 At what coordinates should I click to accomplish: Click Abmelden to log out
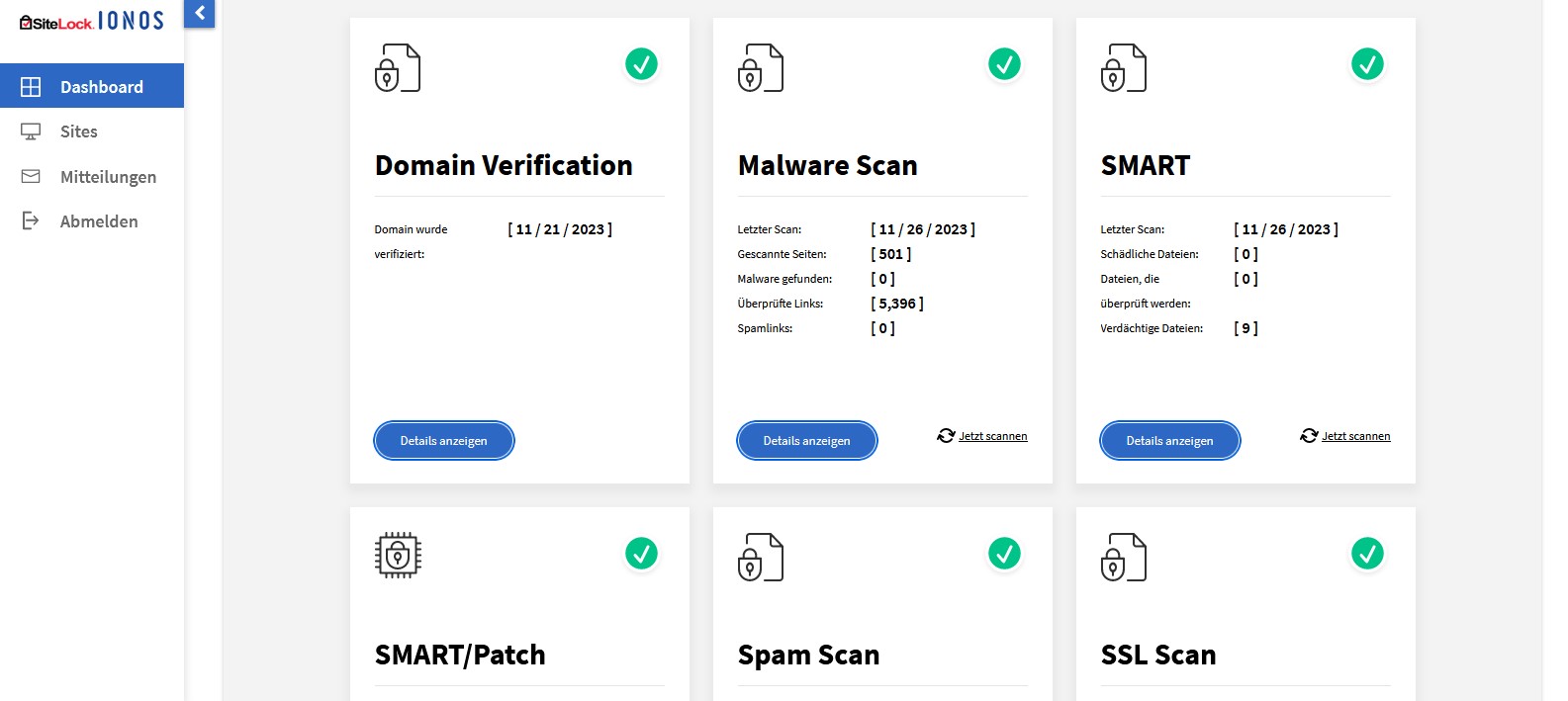[98, 221]
